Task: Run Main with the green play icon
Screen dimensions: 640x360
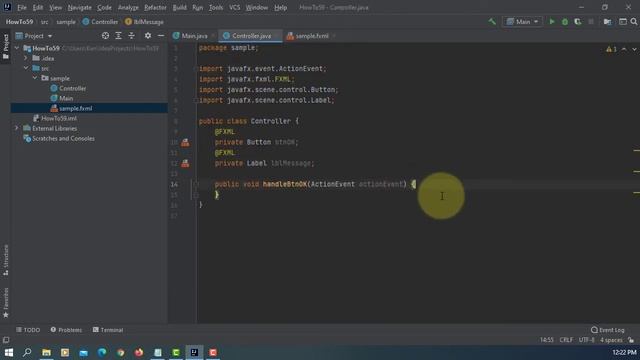Action: point(552,22)
